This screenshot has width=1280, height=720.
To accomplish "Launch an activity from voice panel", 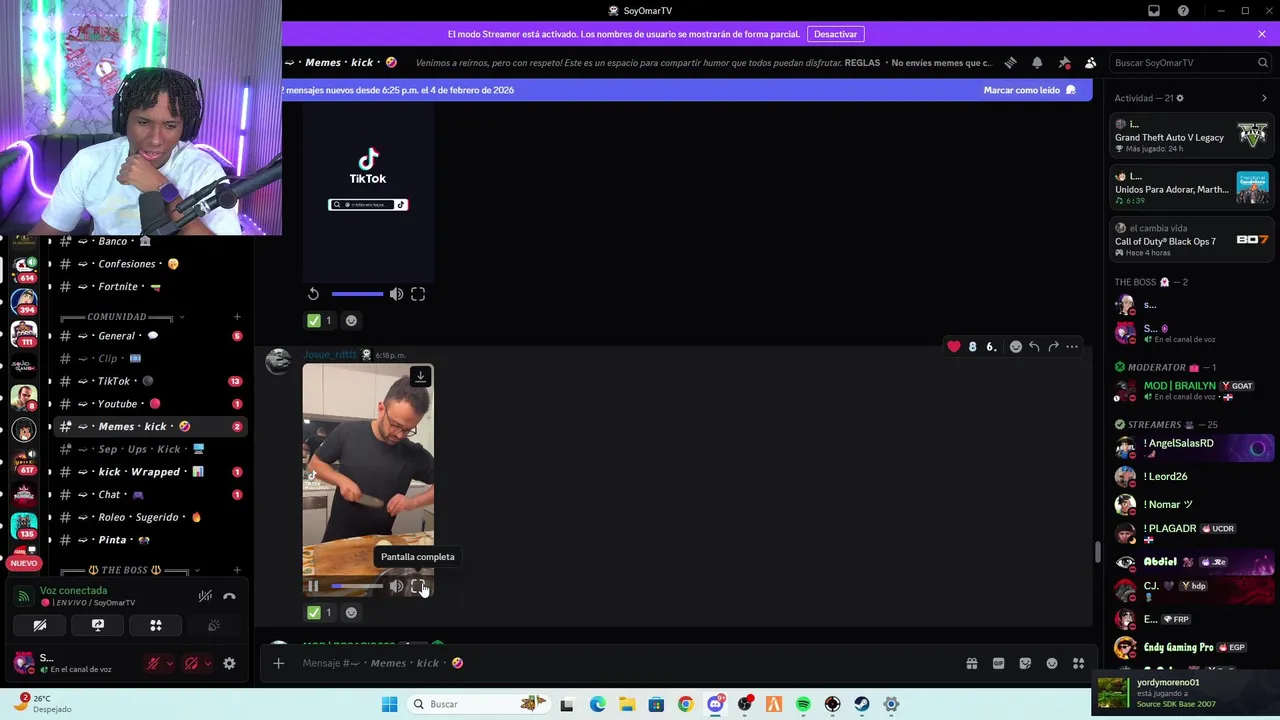I will [x=156, y=625].
